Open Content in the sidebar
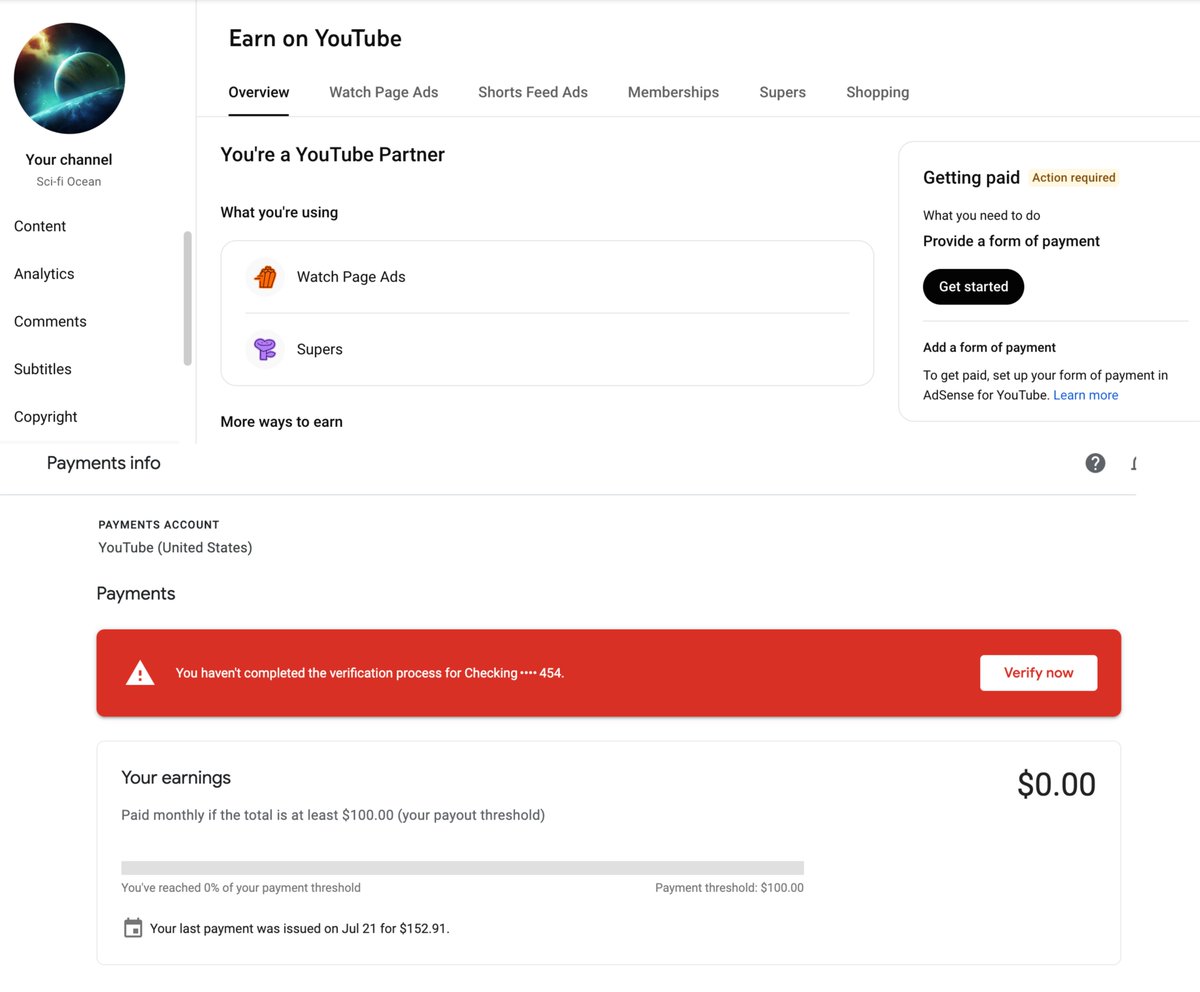Screen dimensions: 1200x992 pos(40,226)
